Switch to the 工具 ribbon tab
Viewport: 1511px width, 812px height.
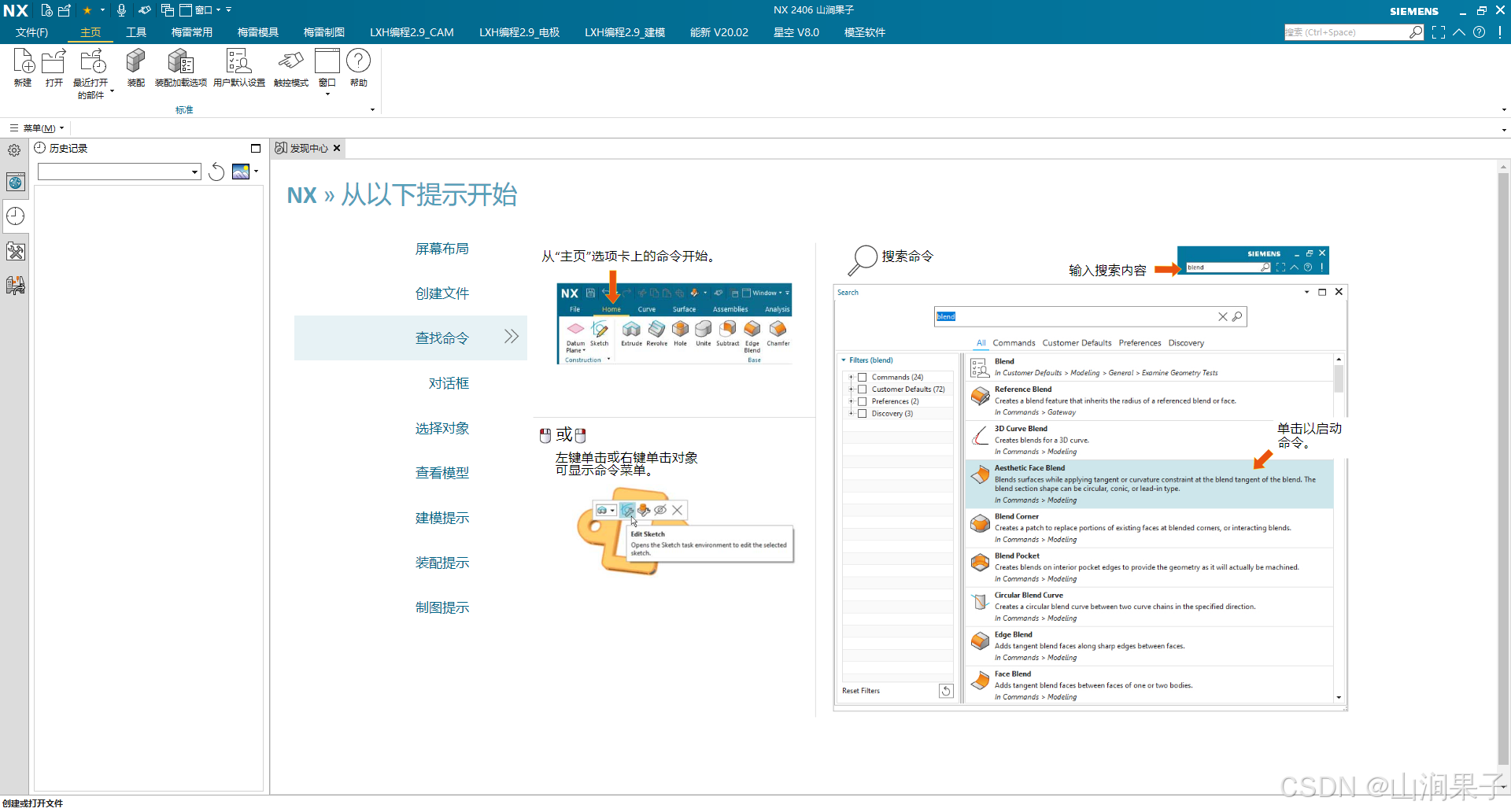click(136, 32)
